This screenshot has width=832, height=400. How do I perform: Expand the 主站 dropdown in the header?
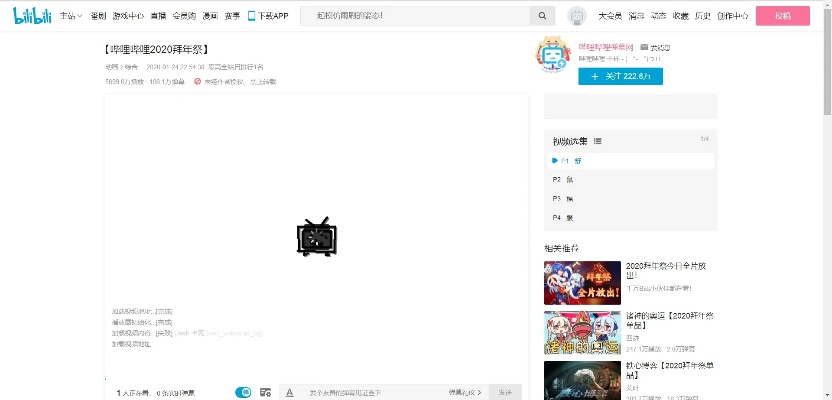tap(70, 16)
